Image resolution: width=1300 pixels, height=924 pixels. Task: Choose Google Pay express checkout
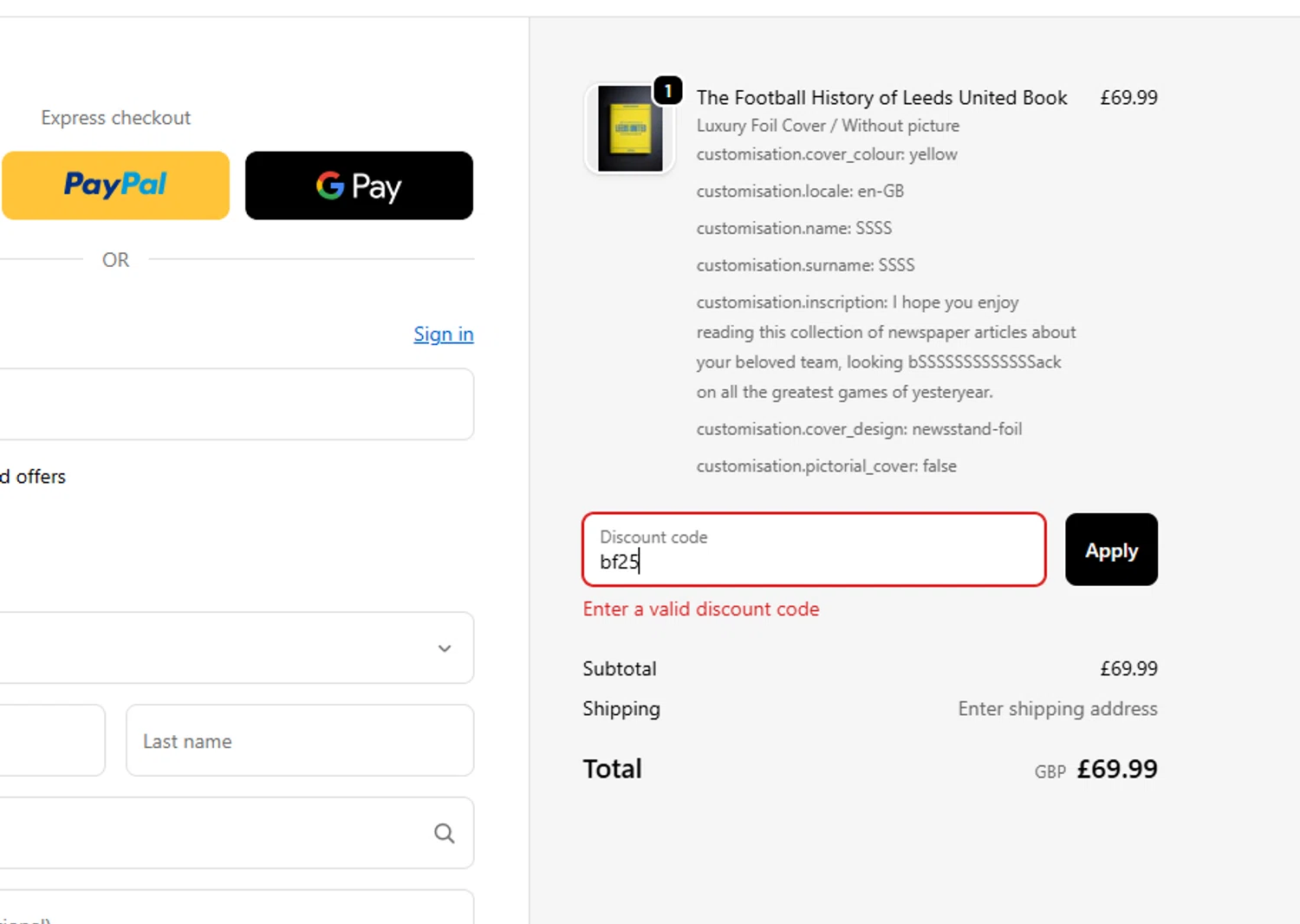pos(359,185)
